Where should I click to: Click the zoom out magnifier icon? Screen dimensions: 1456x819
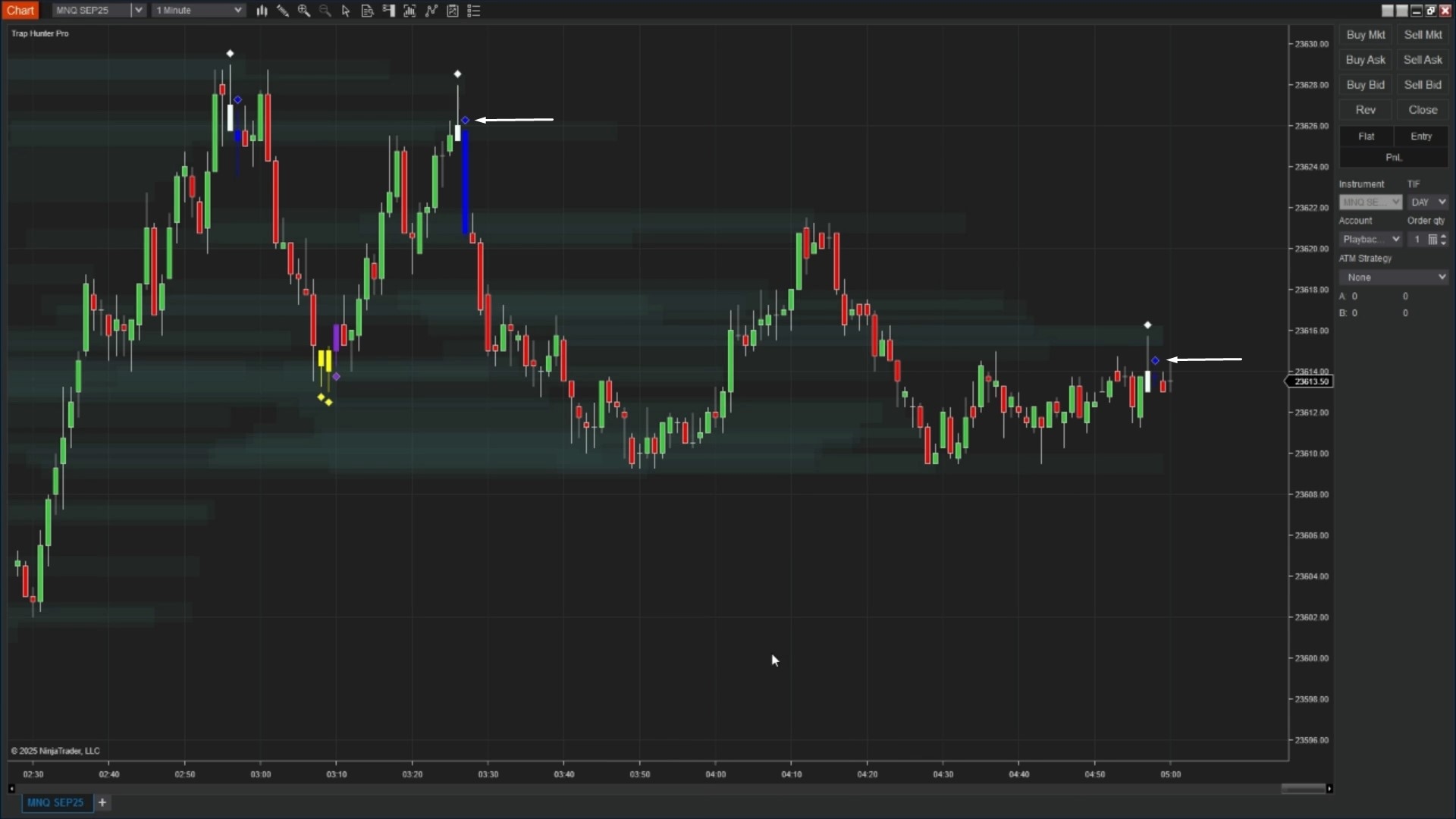coord(325,11)
